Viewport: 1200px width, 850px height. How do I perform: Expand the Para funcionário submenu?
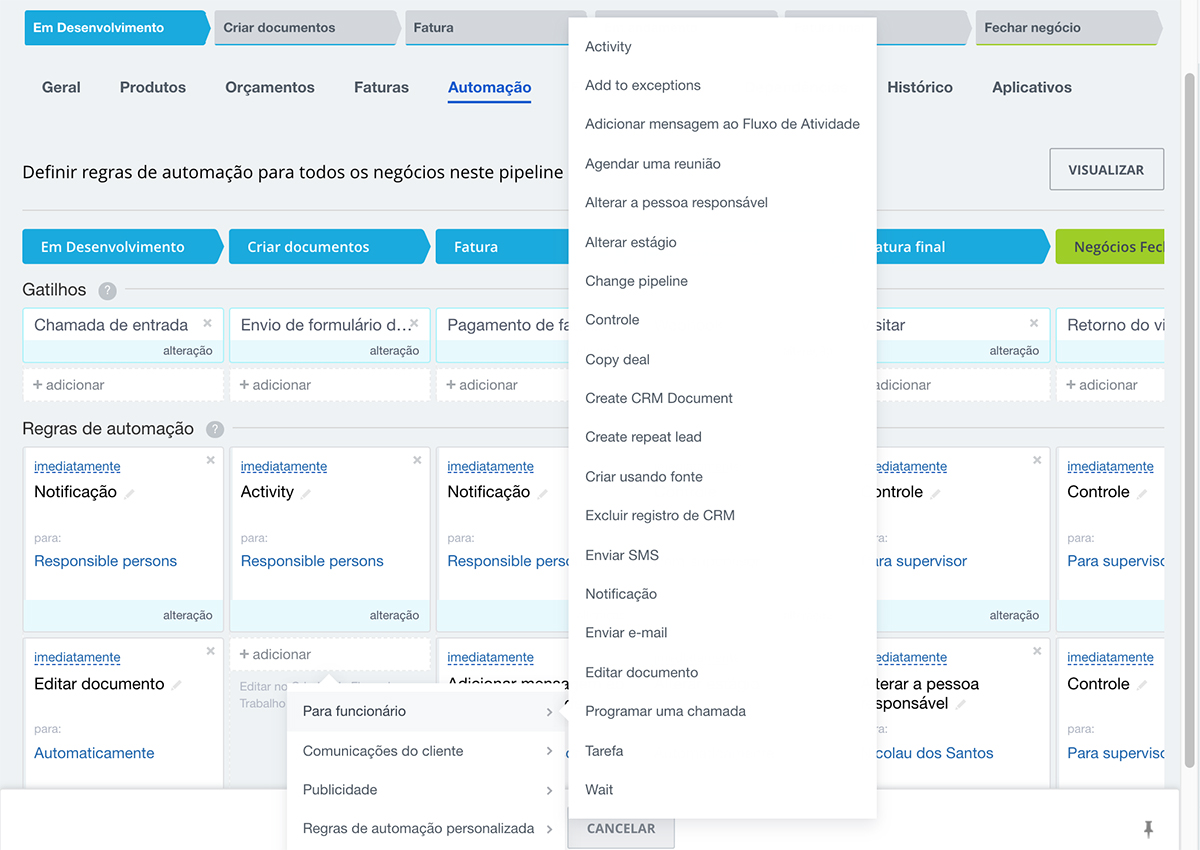click(427, 711)
